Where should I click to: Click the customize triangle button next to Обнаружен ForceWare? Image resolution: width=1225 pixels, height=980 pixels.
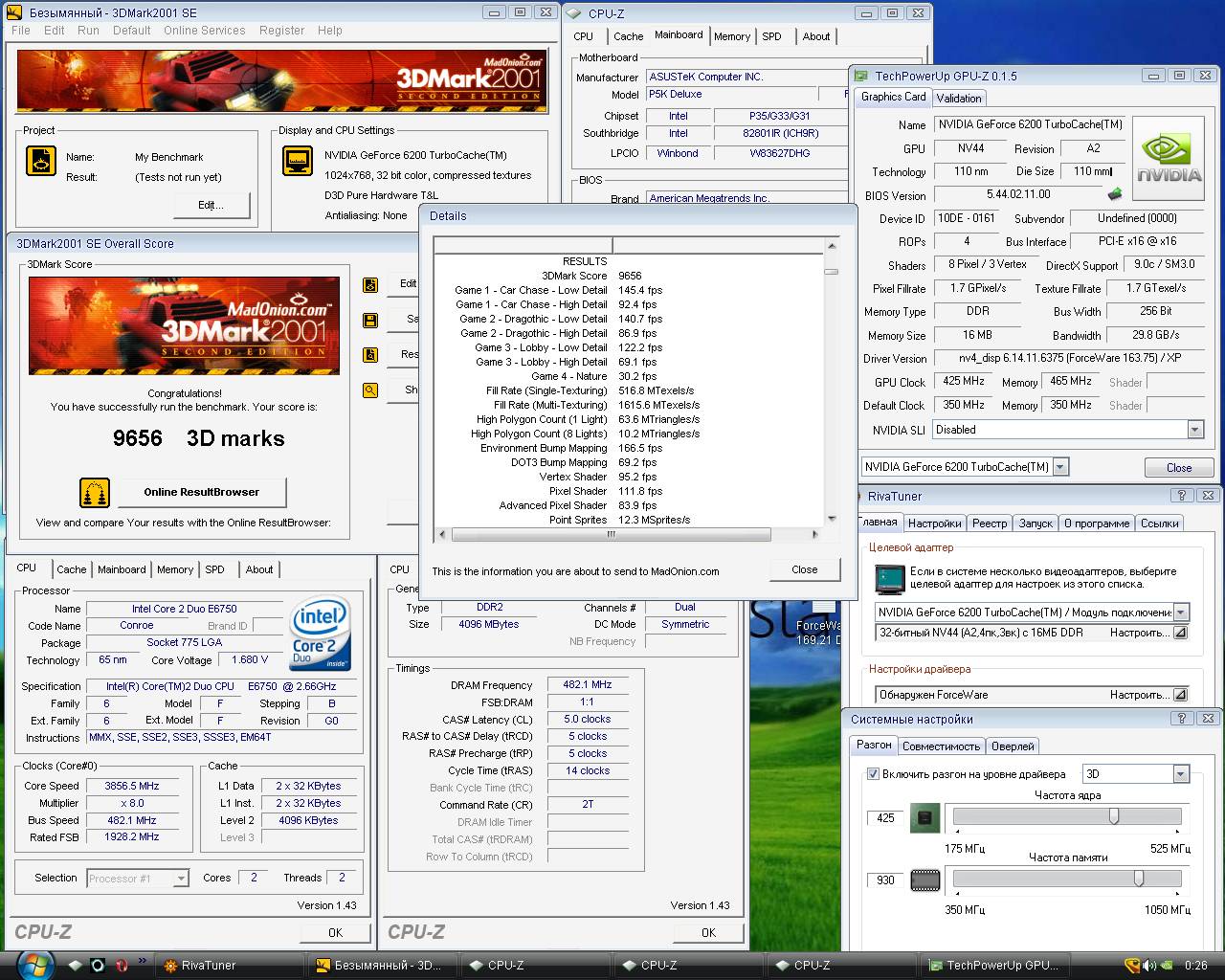tap(1180, 695)
